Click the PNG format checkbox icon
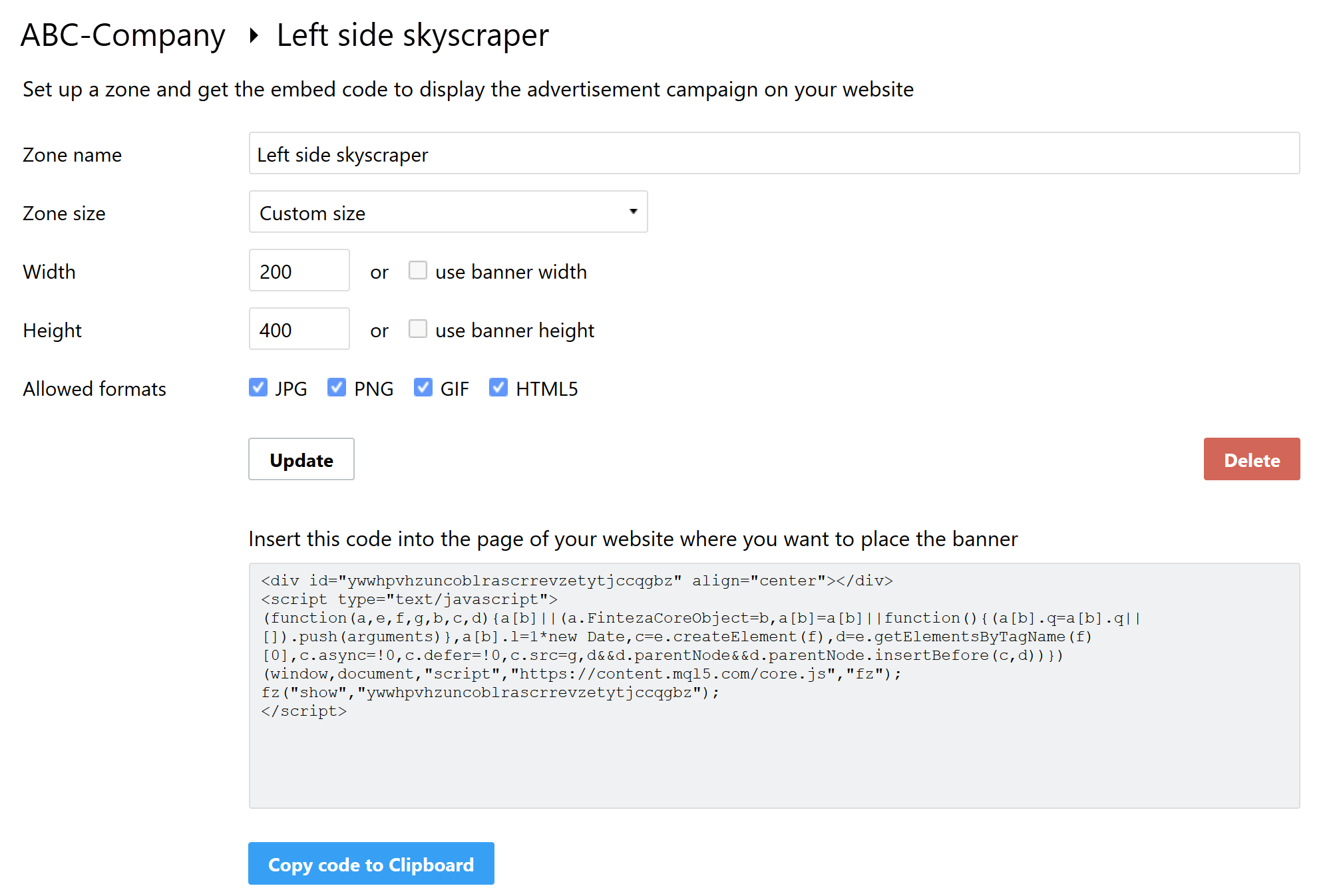 coord(337,388)
